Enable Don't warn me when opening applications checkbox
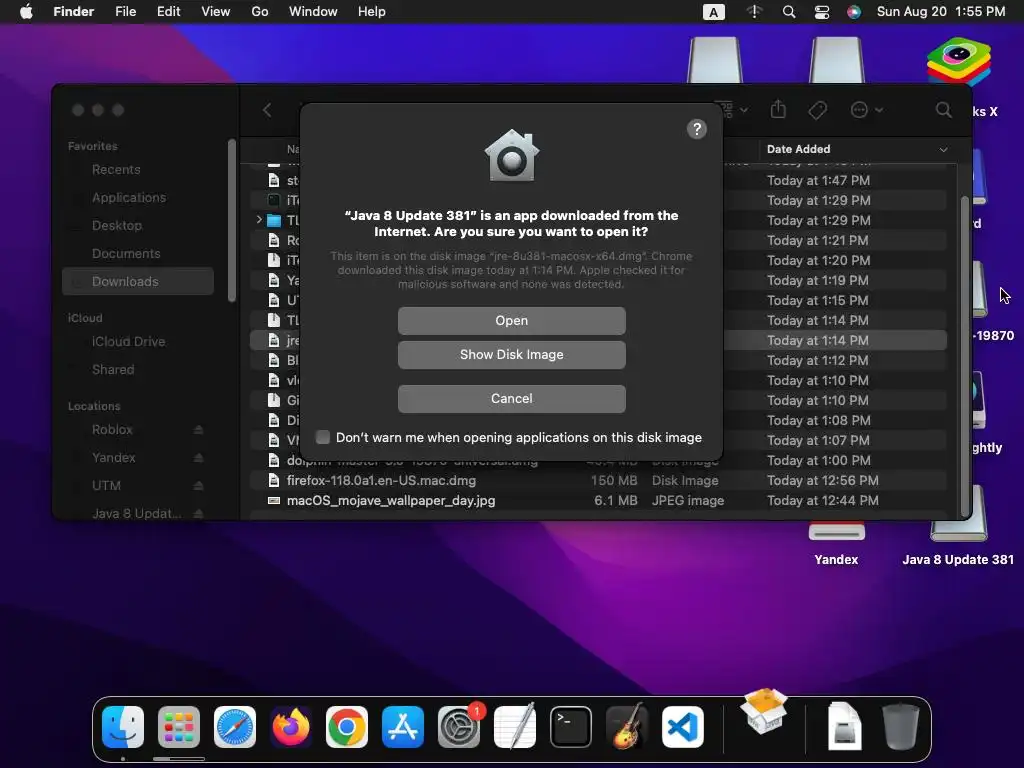The width and height of the screenshot is (1024, 768). click(x=323, y=437)
